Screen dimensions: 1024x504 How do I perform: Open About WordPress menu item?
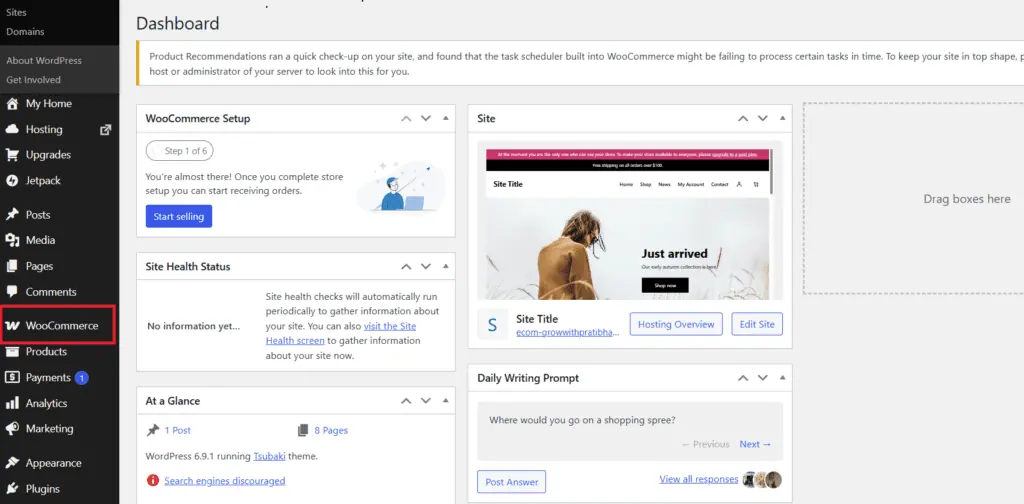pos(44,60)
